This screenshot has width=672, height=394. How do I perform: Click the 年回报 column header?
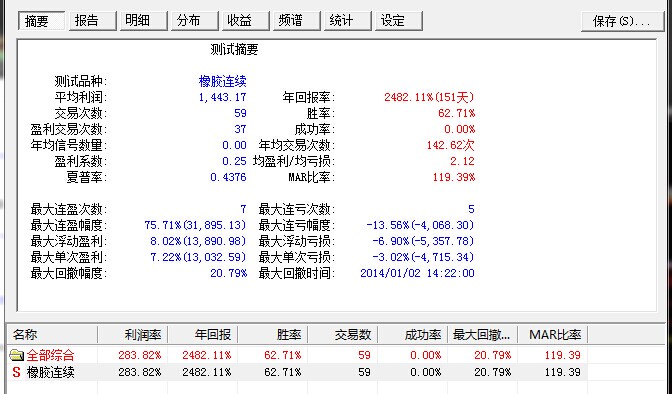(x=202, y=334)
